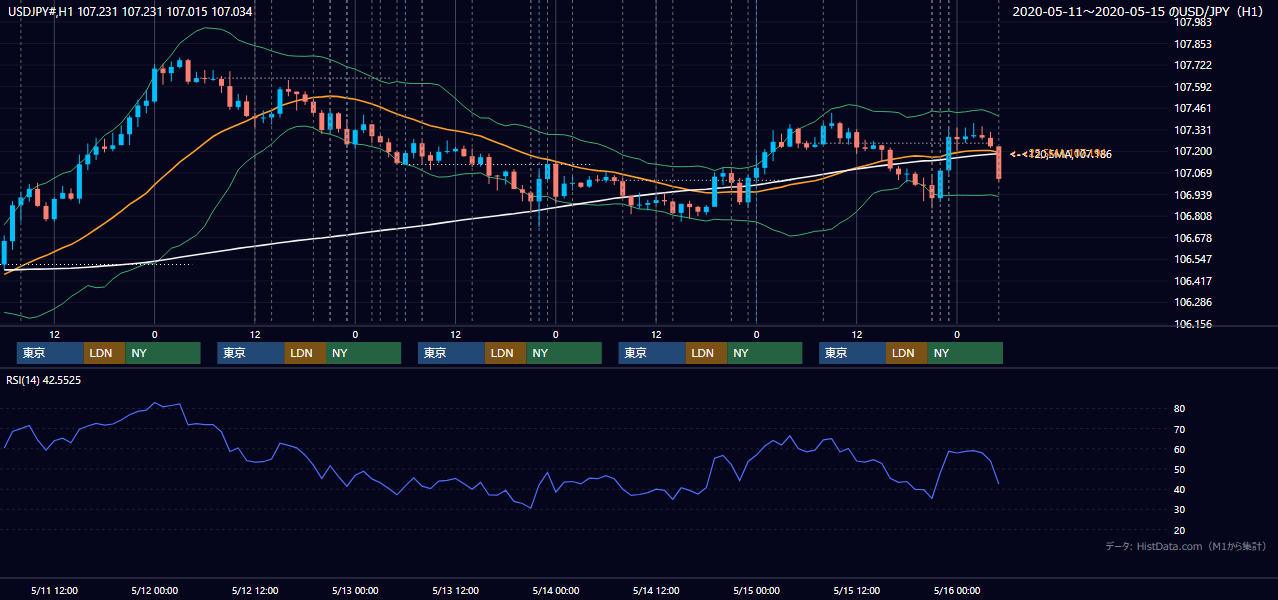
Task: Click the last red candlestick on the chart
Action: point(998,163)
